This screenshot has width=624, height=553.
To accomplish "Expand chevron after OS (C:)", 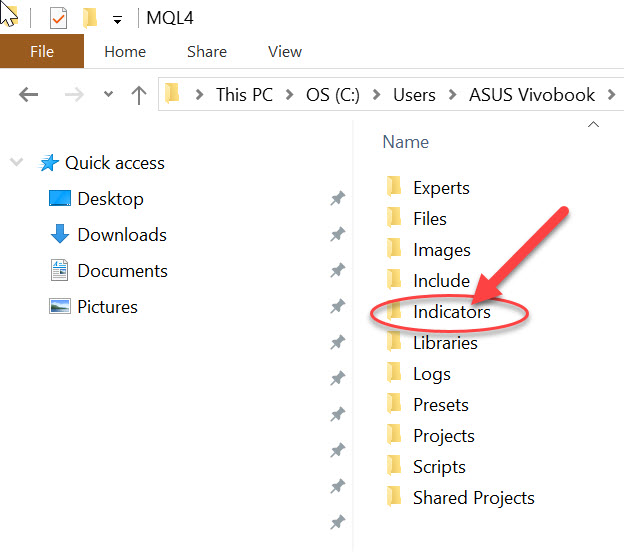I will coord(376,95).
